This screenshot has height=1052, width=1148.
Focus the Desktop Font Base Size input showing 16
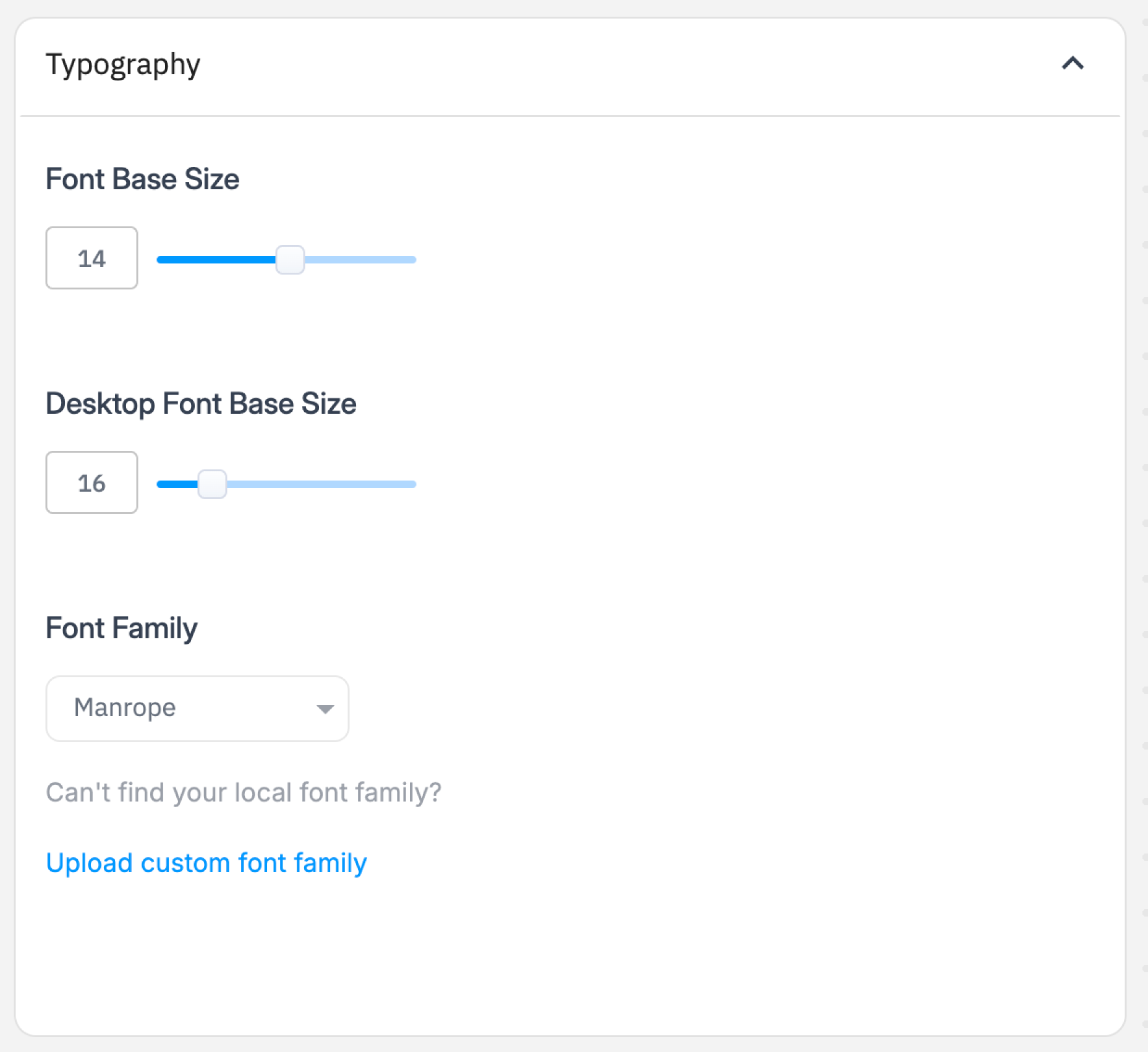91,482
